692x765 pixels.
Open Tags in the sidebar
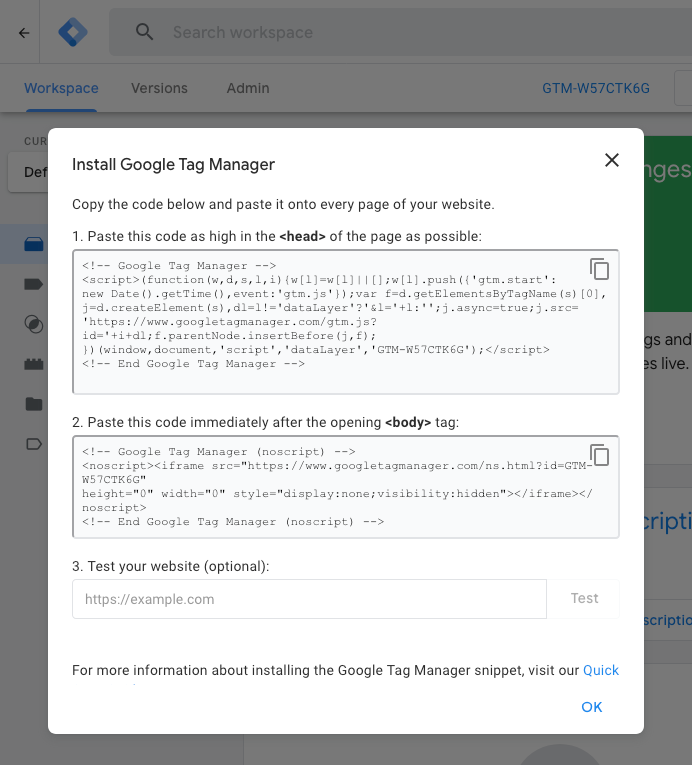pyautogui.click(x=34, y=284)
